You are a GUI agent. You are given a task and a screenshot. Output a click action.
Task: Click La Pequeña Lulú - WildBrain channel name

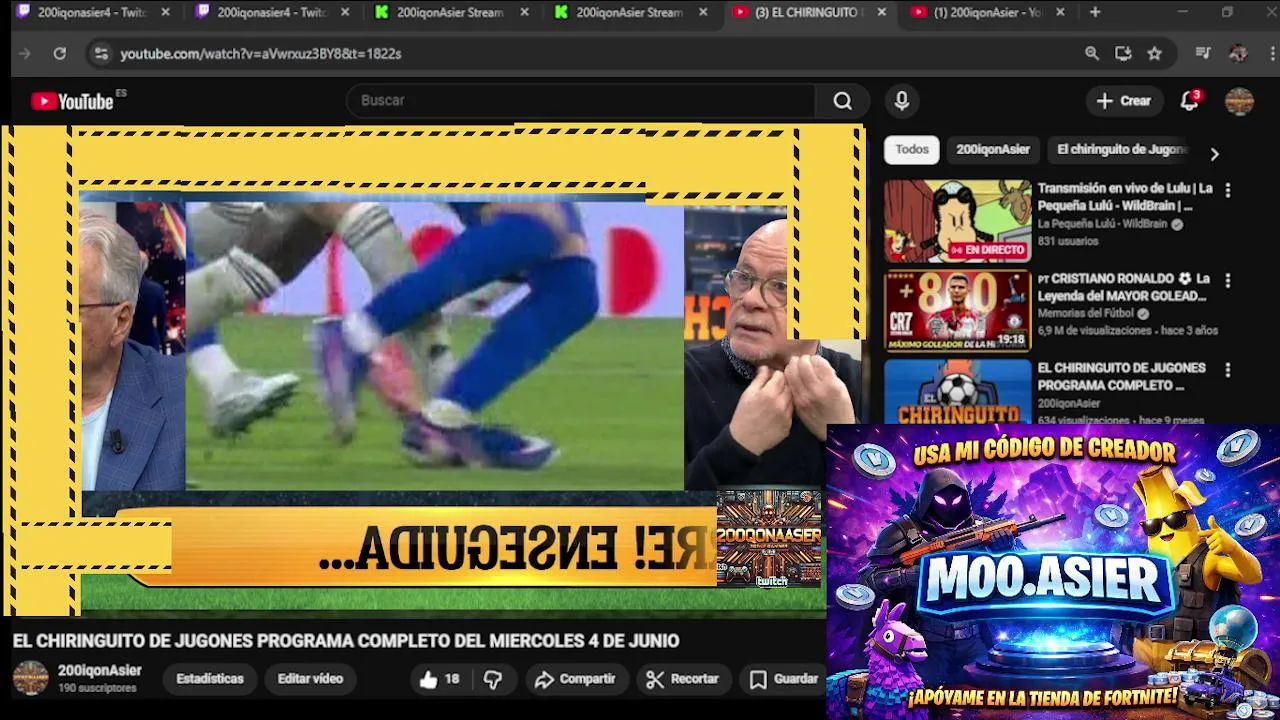(1102, 224)
